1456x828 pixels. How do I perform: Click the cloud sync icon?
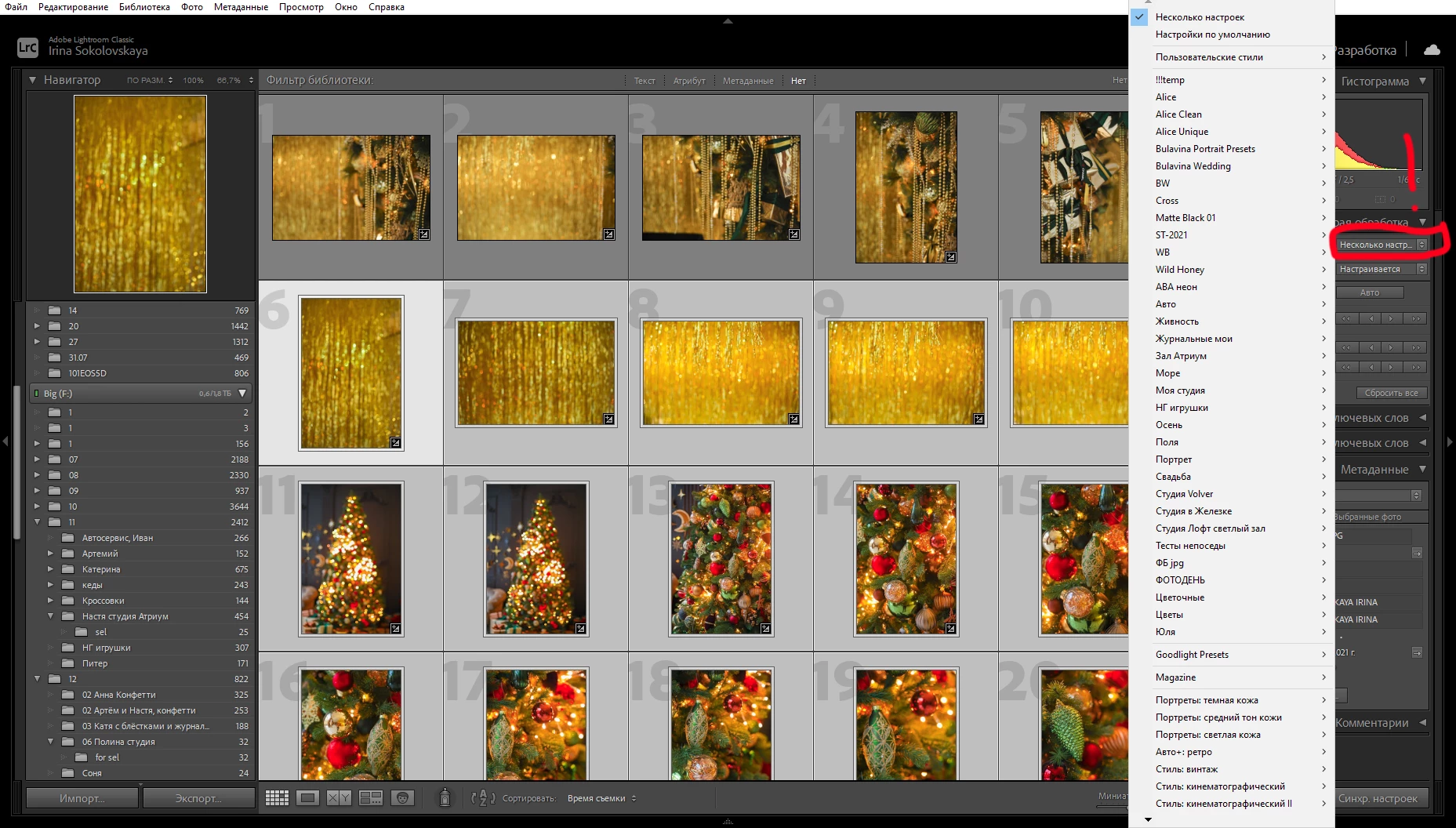point(1432,50)
